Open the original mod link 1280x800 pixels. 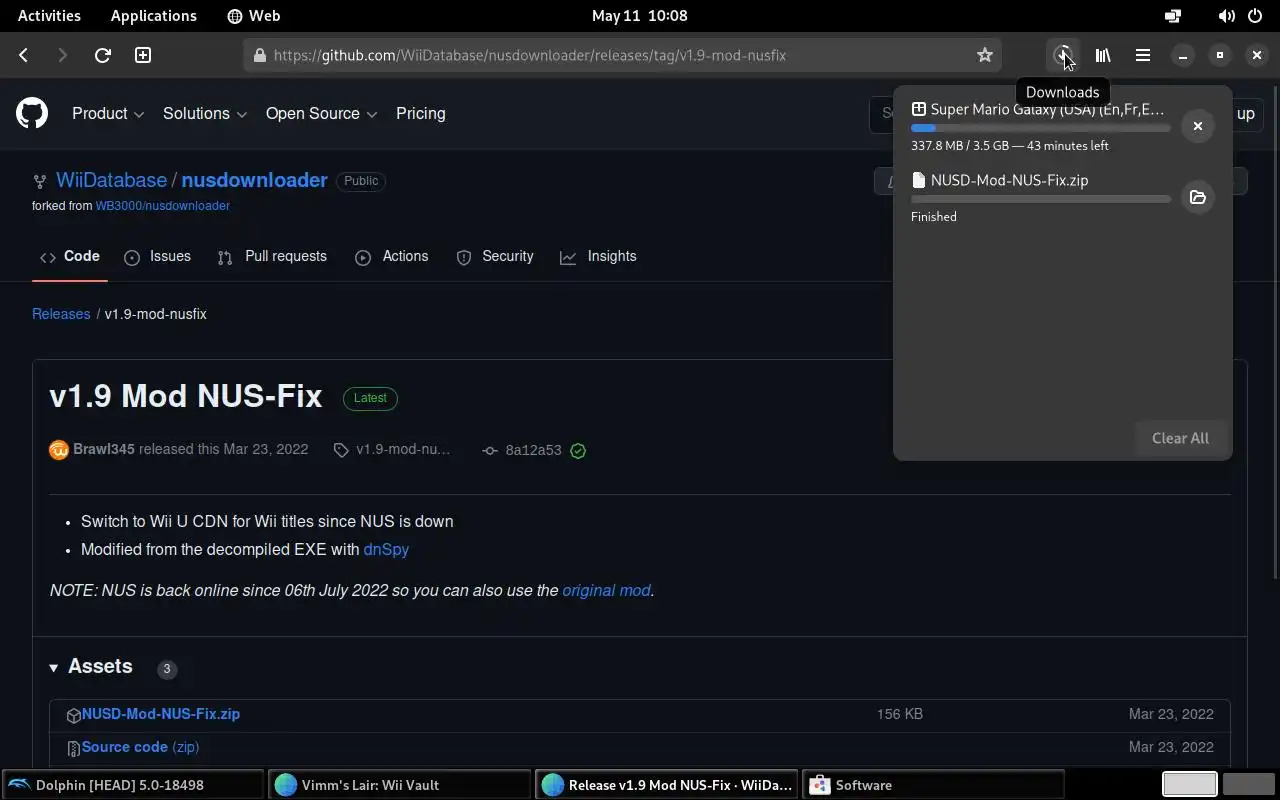[x=606, y=590]
